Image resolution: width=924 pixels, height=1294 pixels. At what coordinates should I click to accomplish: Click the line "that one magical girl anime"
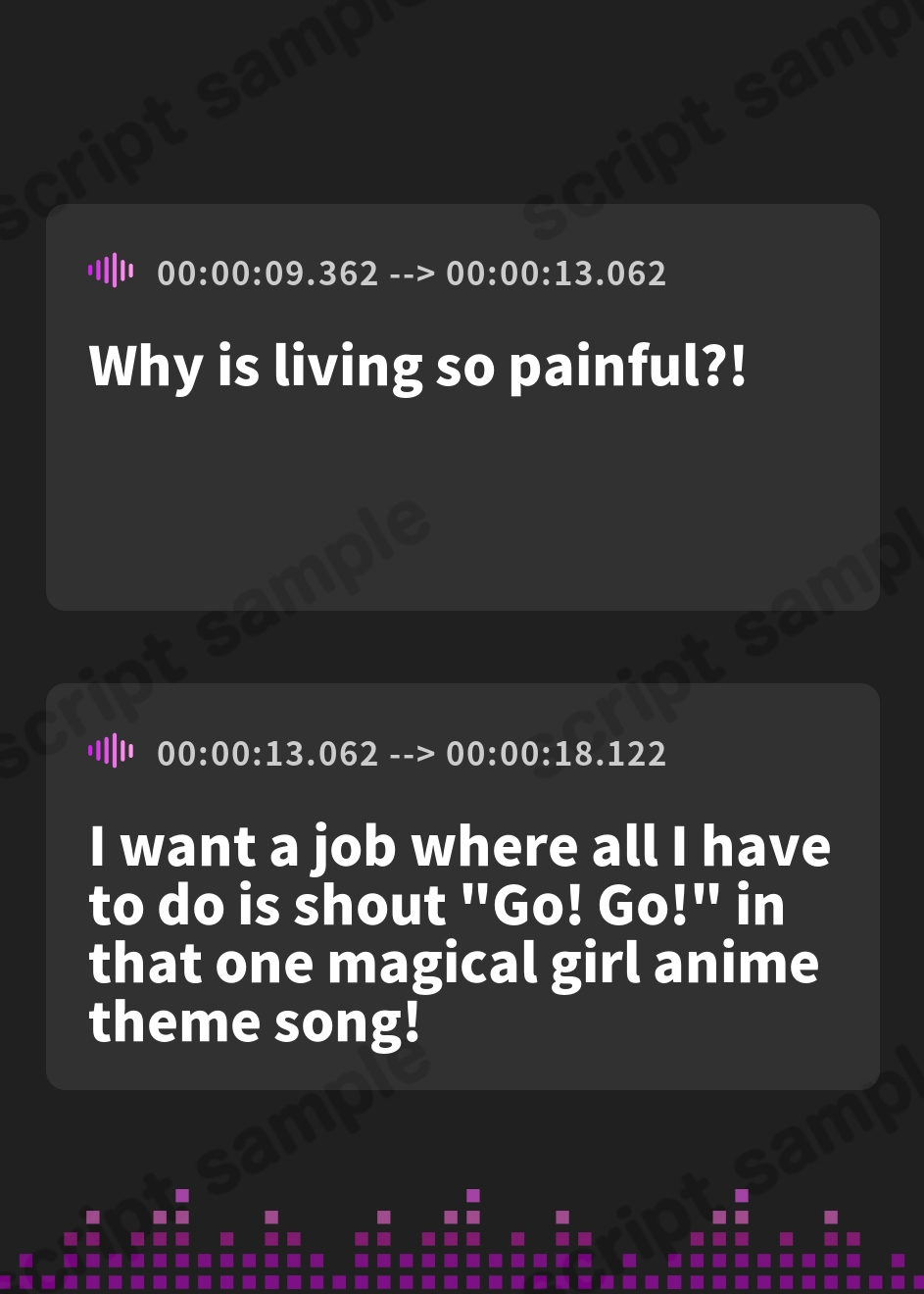(454, 964)
